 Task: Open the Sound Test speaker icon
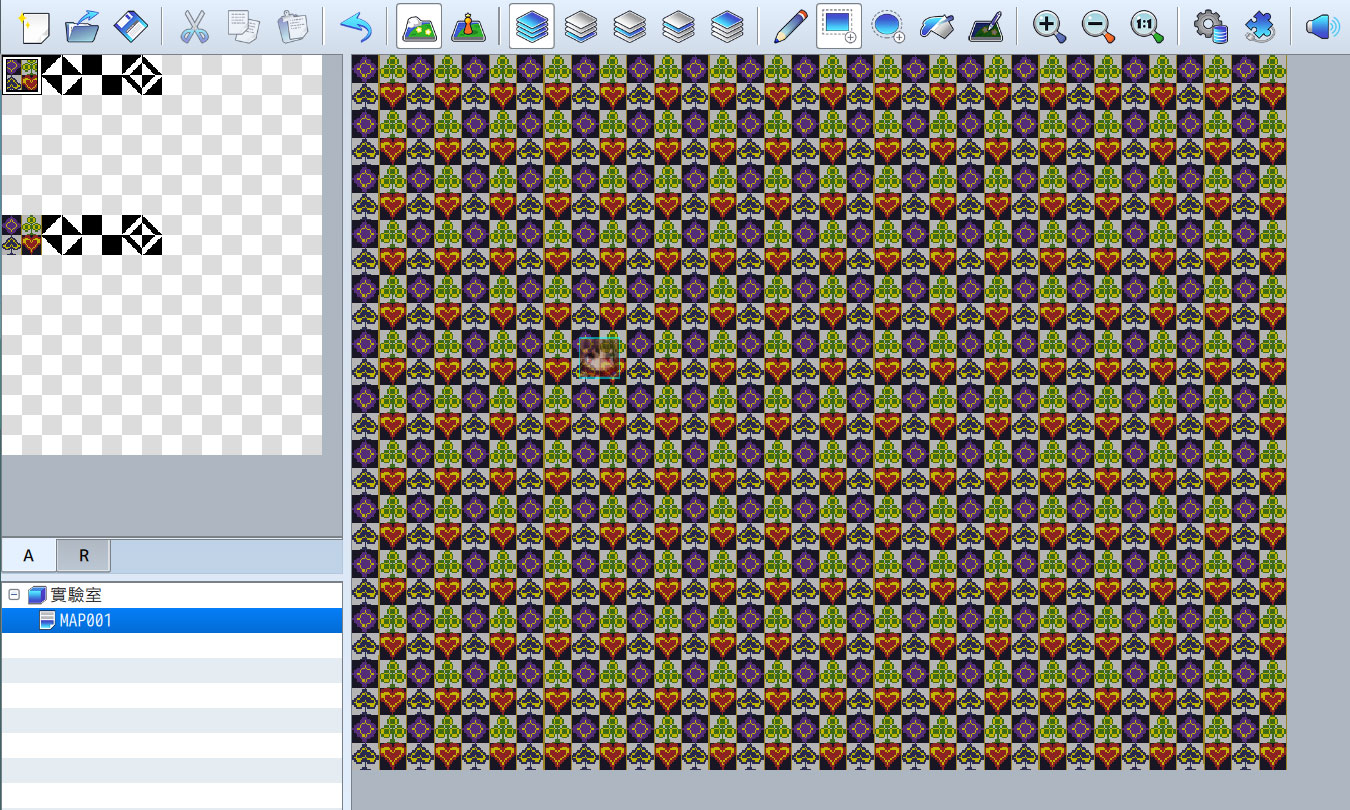pos(1322,27)
